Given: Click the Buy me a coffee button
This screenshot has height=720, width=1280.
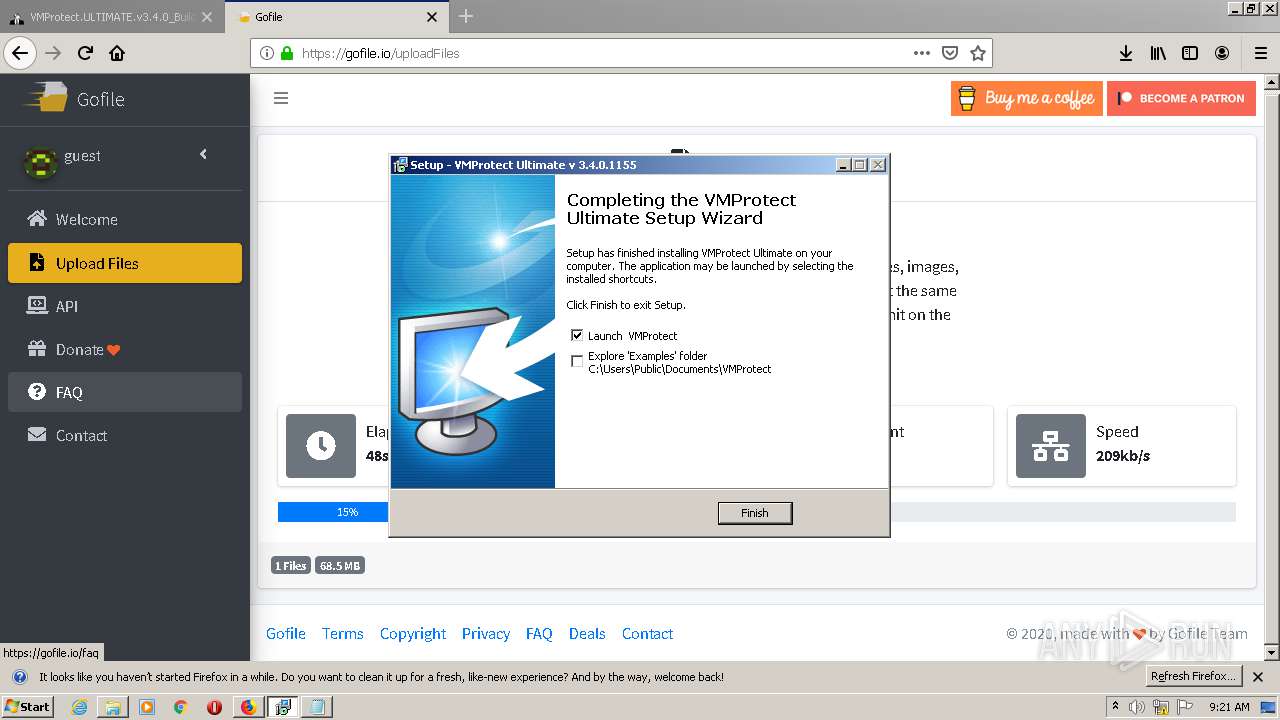Looking at the screenshot, I should coord(1027,98).
